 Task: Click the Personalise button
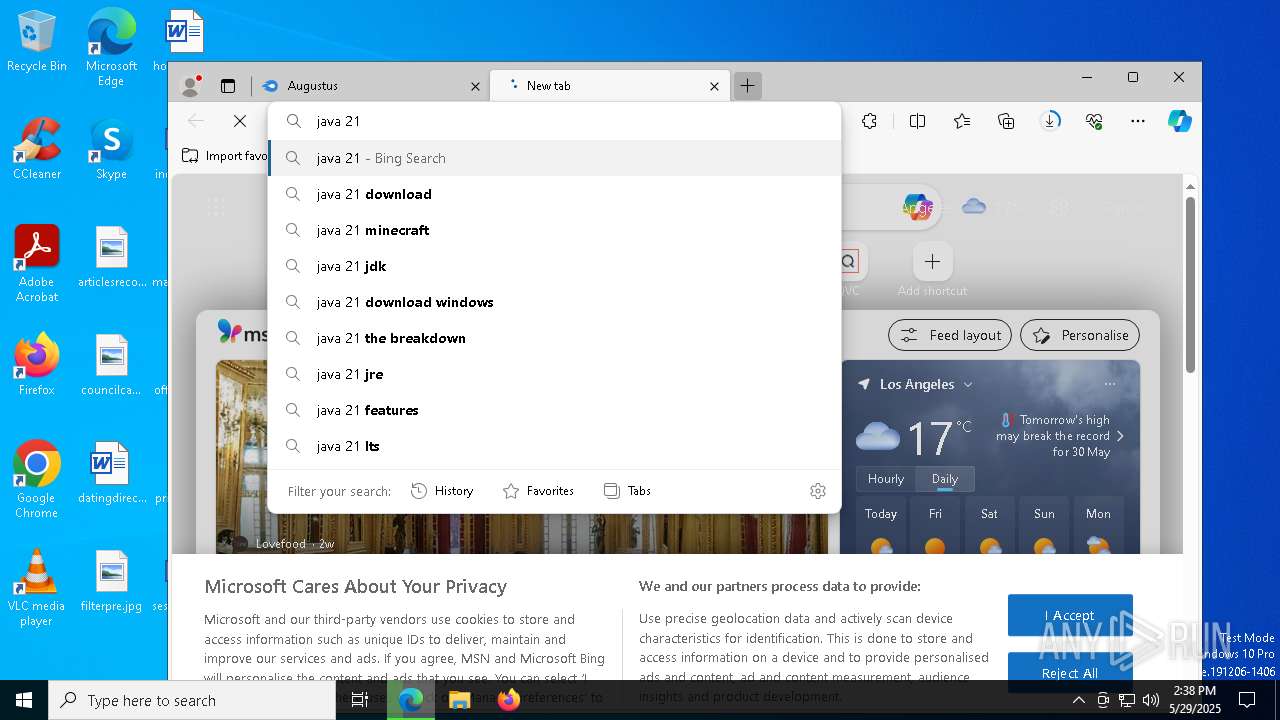tap(1080, 335)
